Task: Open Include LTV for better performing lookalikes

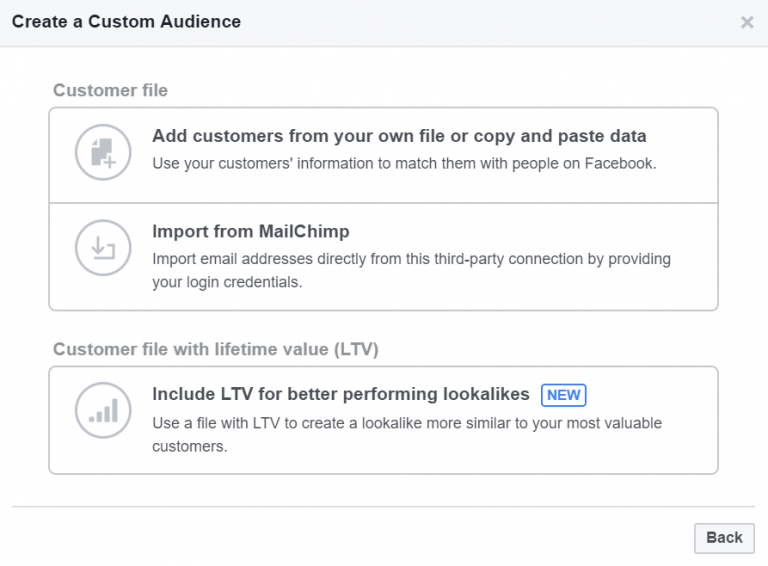Action: click(343, 394)
